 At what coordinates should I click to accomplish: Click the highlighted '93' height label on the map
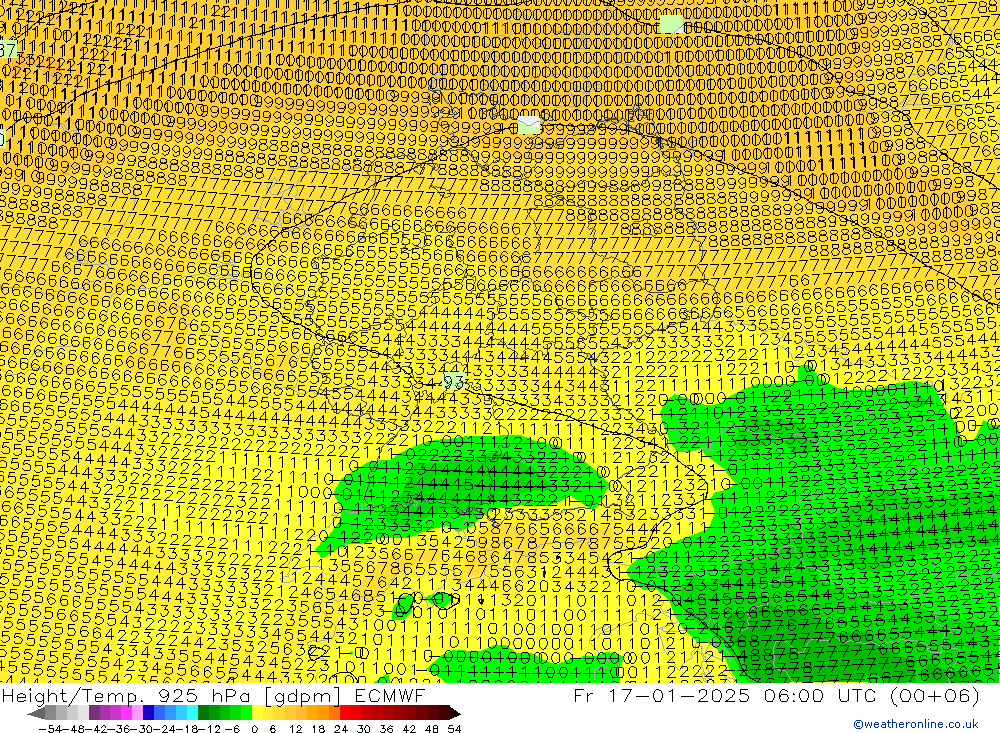click(x=453, y=382)
